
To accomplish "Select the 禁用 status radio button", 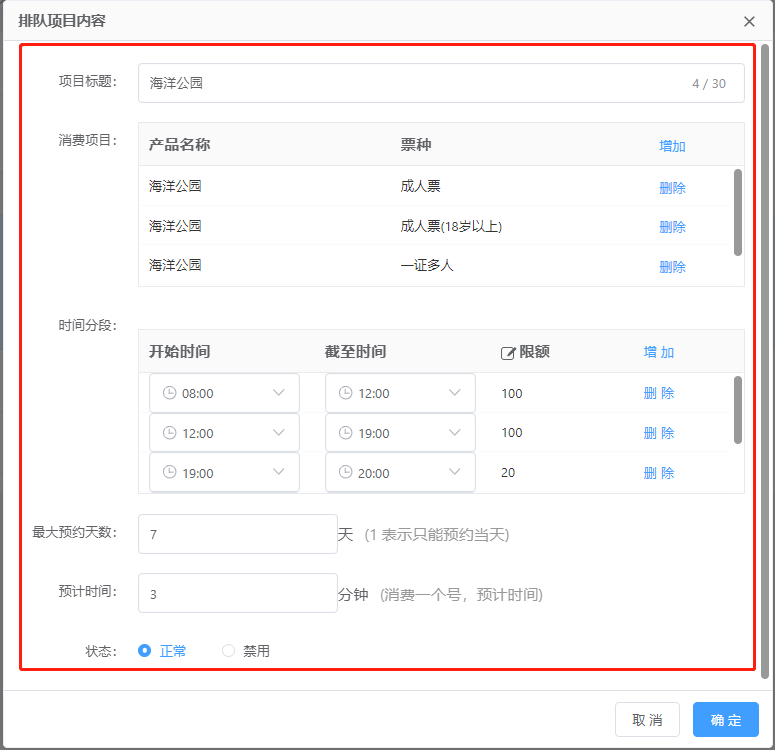I will tap(228, 651).
